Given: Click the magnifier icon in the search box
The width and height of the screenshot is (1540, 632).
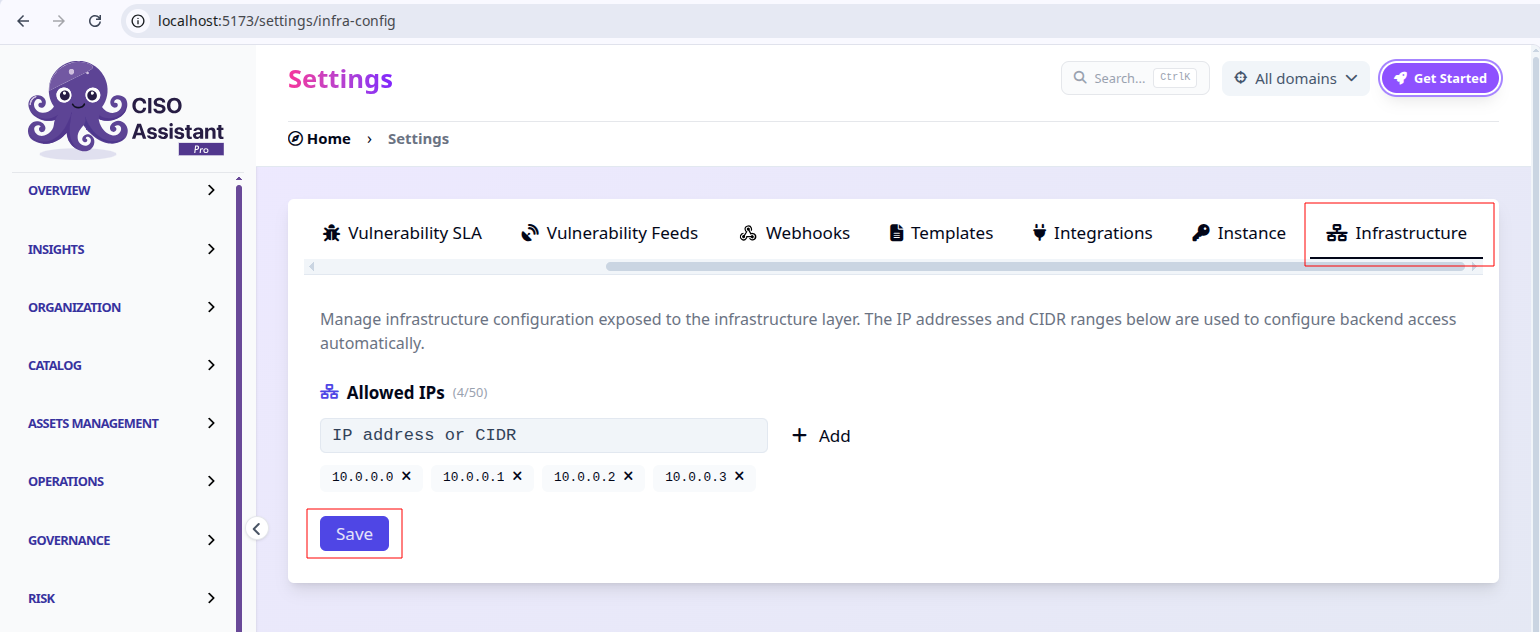Looking at the screenshot, I should click(x=1080, y=78).
